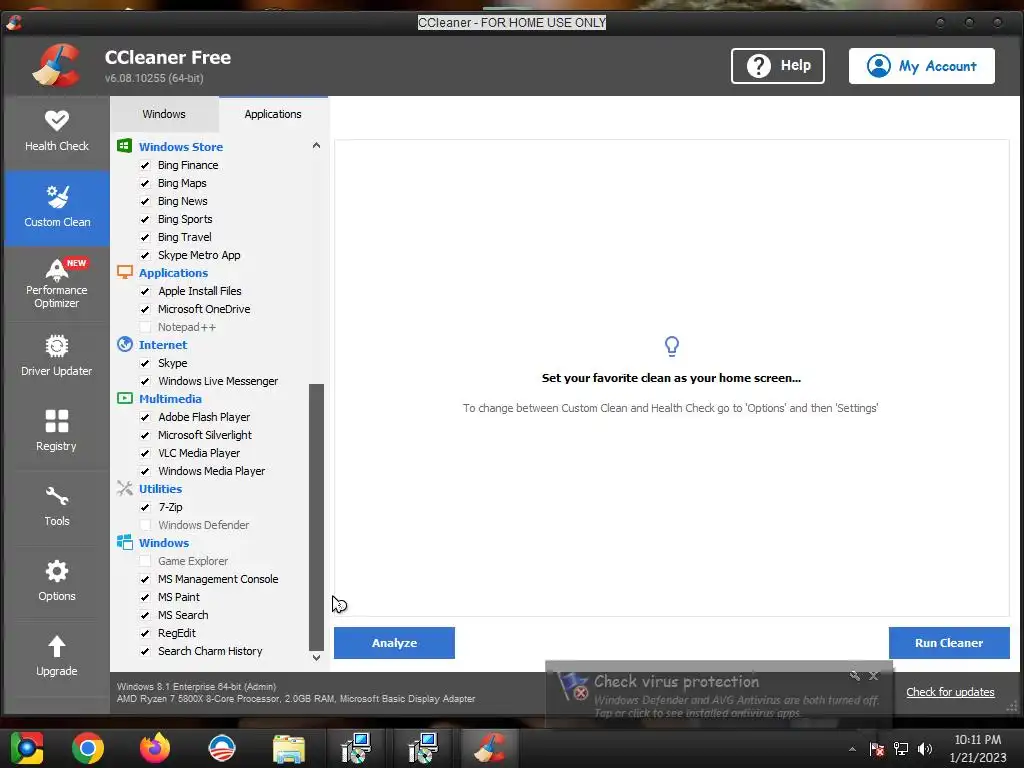Toggle the Skype Metro App checkbox
Viewport: 1024px width, 768px height.
tap(145, 255)
